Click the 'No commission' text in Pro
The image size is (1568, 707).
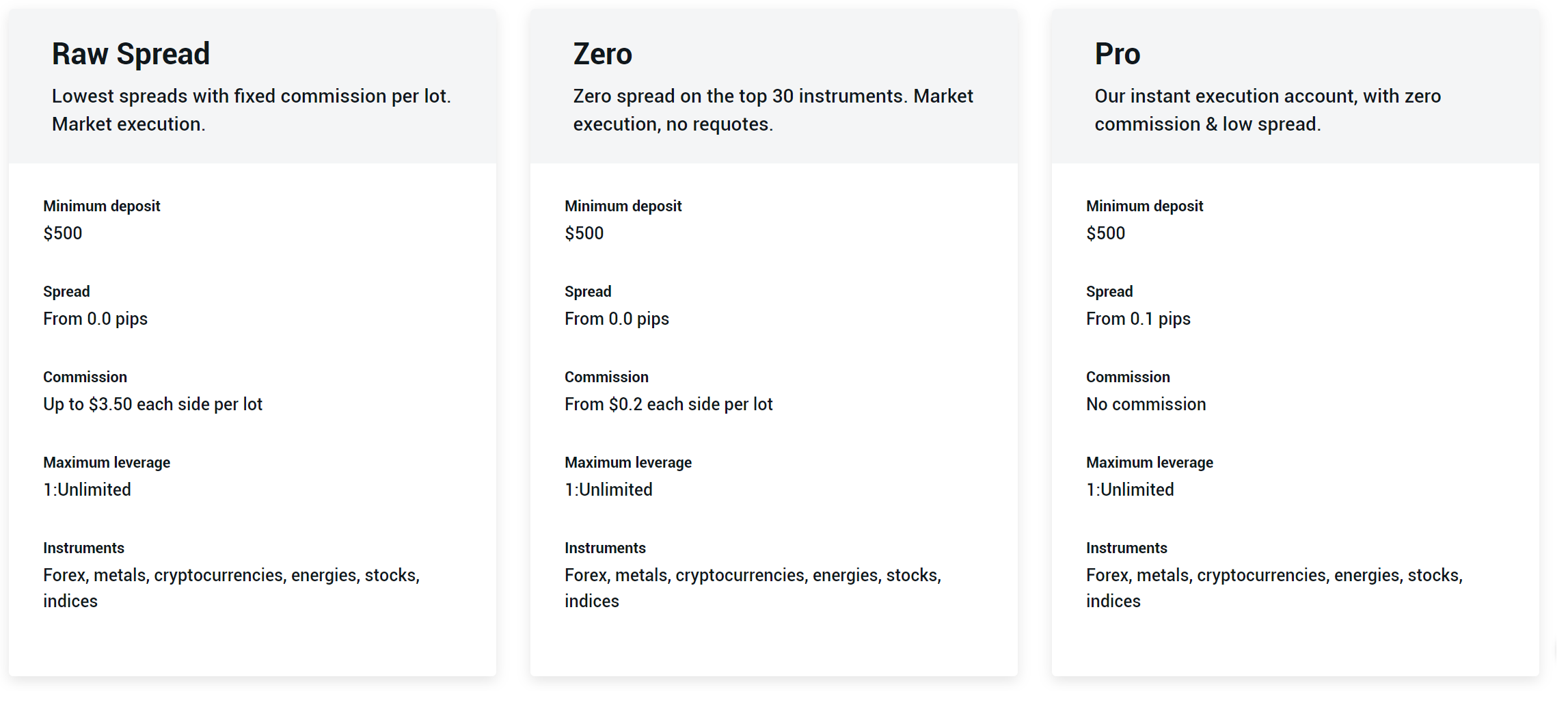tap(1146, 404)
